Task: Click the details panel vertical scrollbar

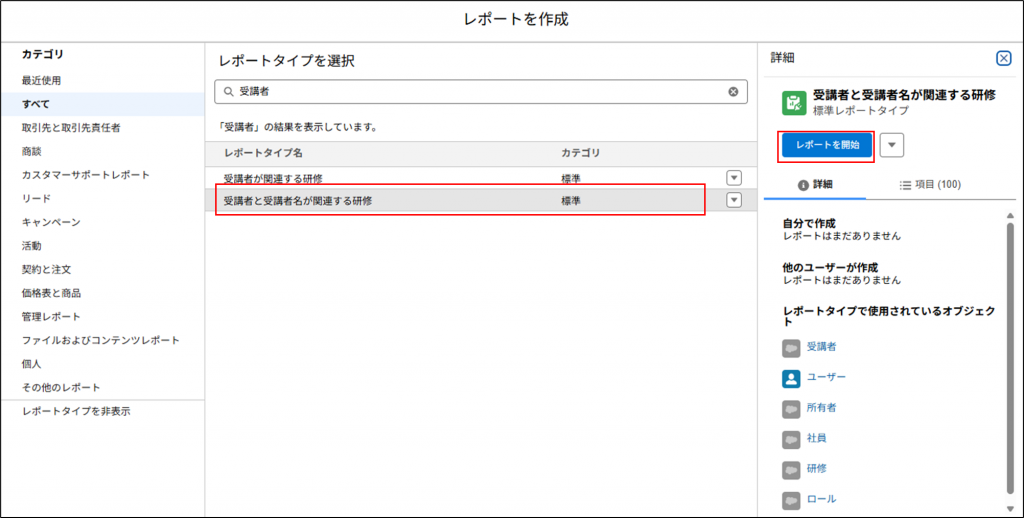Action: coord(1010,350)
